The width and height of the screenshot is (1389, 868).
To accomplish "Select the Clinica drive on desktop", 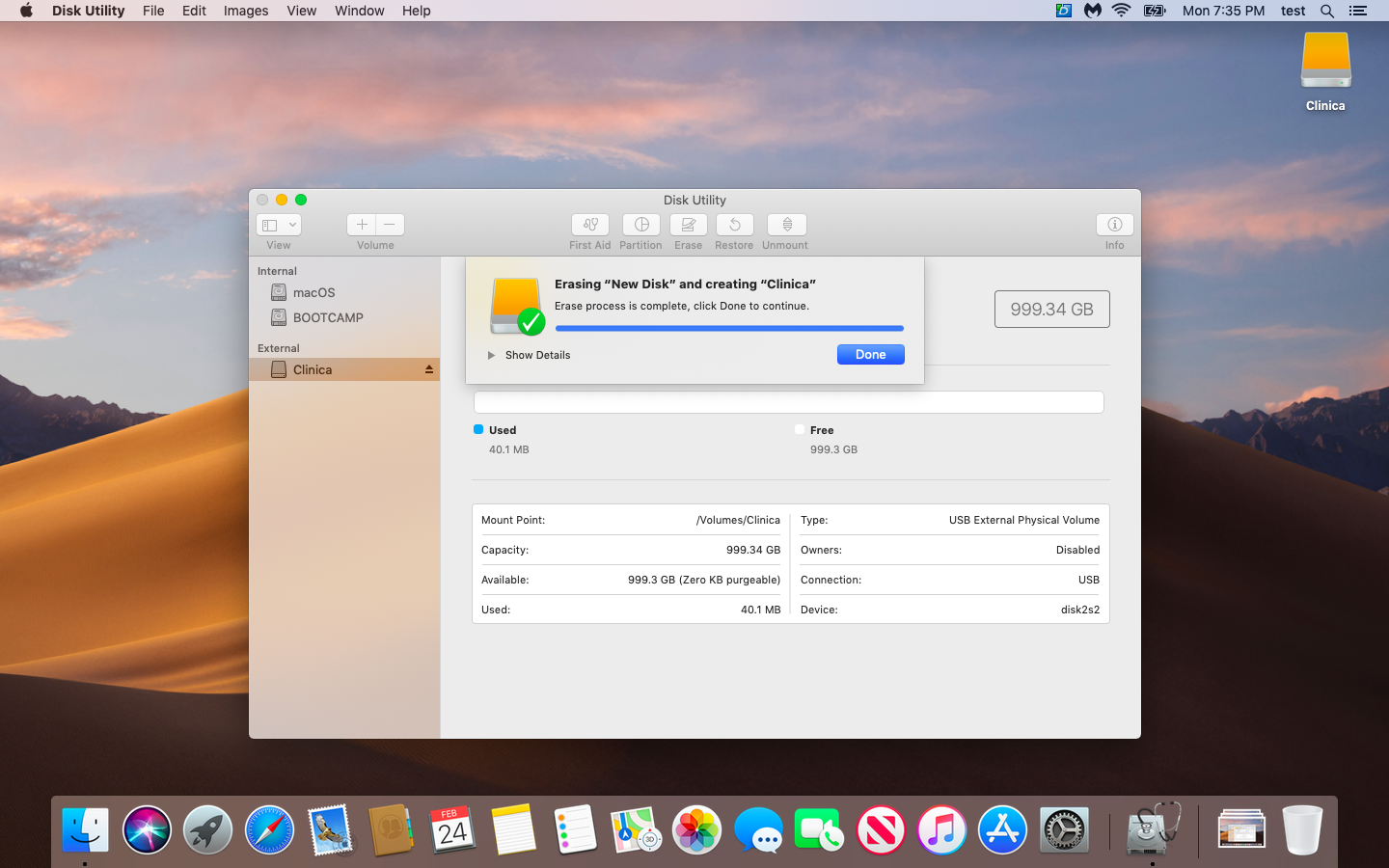I will 1325,62.
